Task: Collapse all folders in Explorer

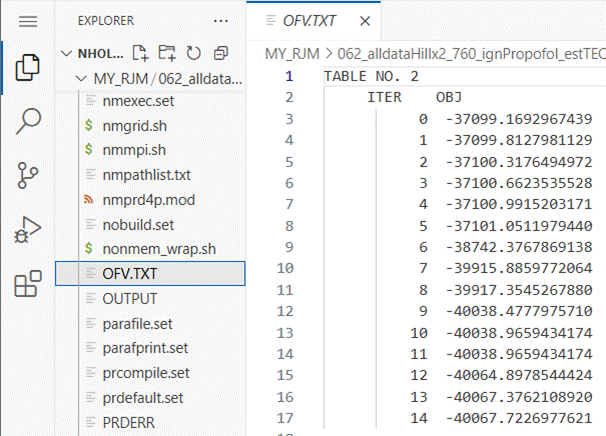Action: (x=220, y=52)
